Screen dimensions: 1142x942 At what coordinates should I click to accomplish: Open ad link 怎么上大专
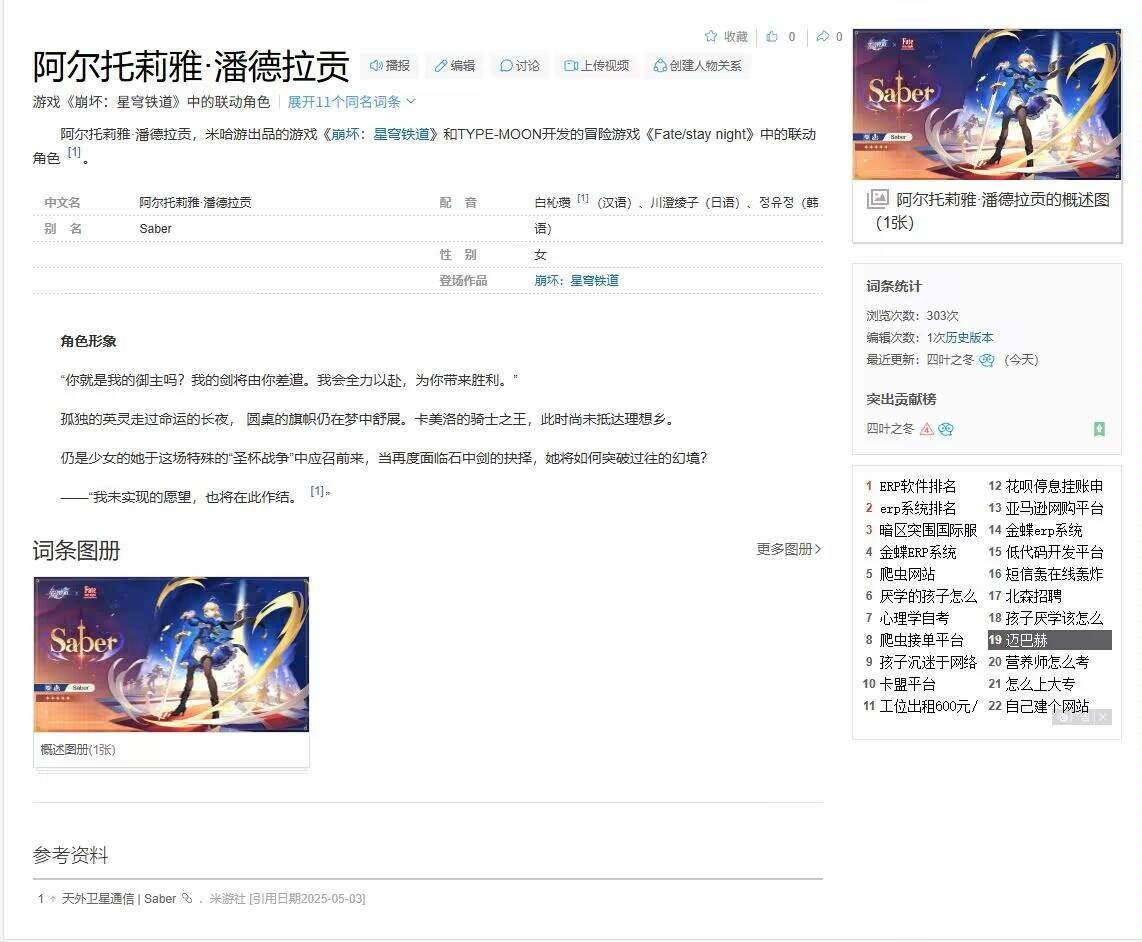click(x=1039, y=683)
